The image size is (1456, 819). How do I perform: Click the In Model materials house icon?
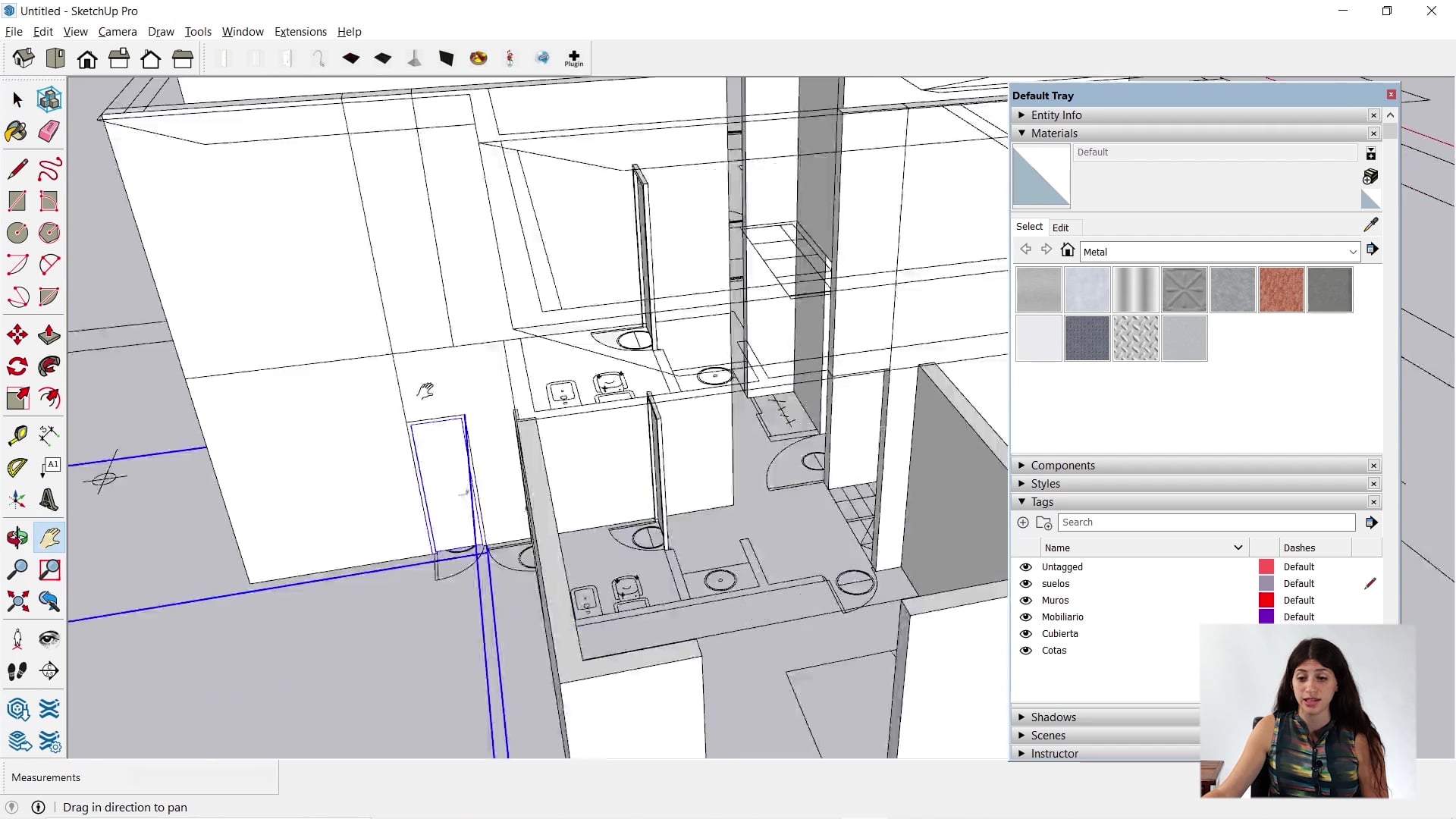tap(1068, 249)
